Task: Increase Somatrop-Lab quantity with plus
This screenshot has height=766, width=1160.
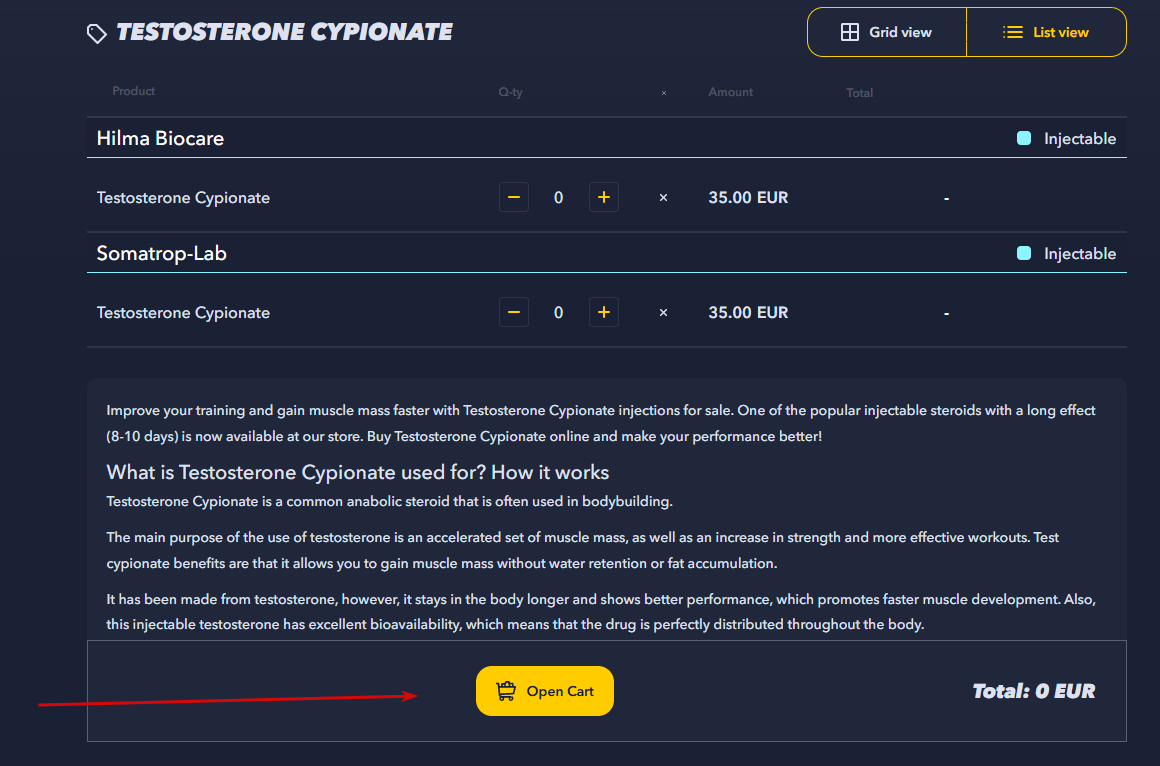Action: (x=603, y=312)
